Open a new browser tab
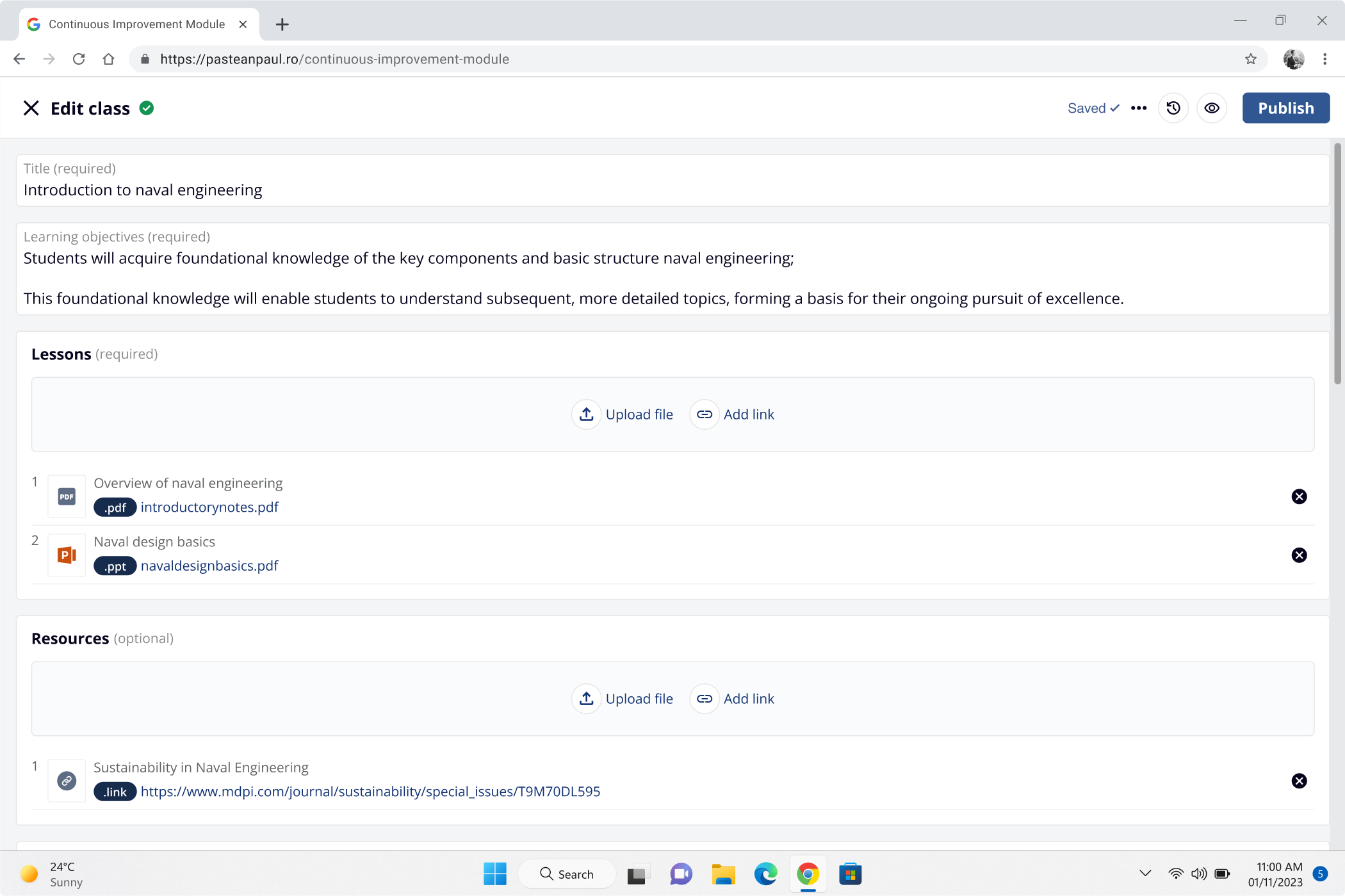1345x896 pixels. point(282,24)
